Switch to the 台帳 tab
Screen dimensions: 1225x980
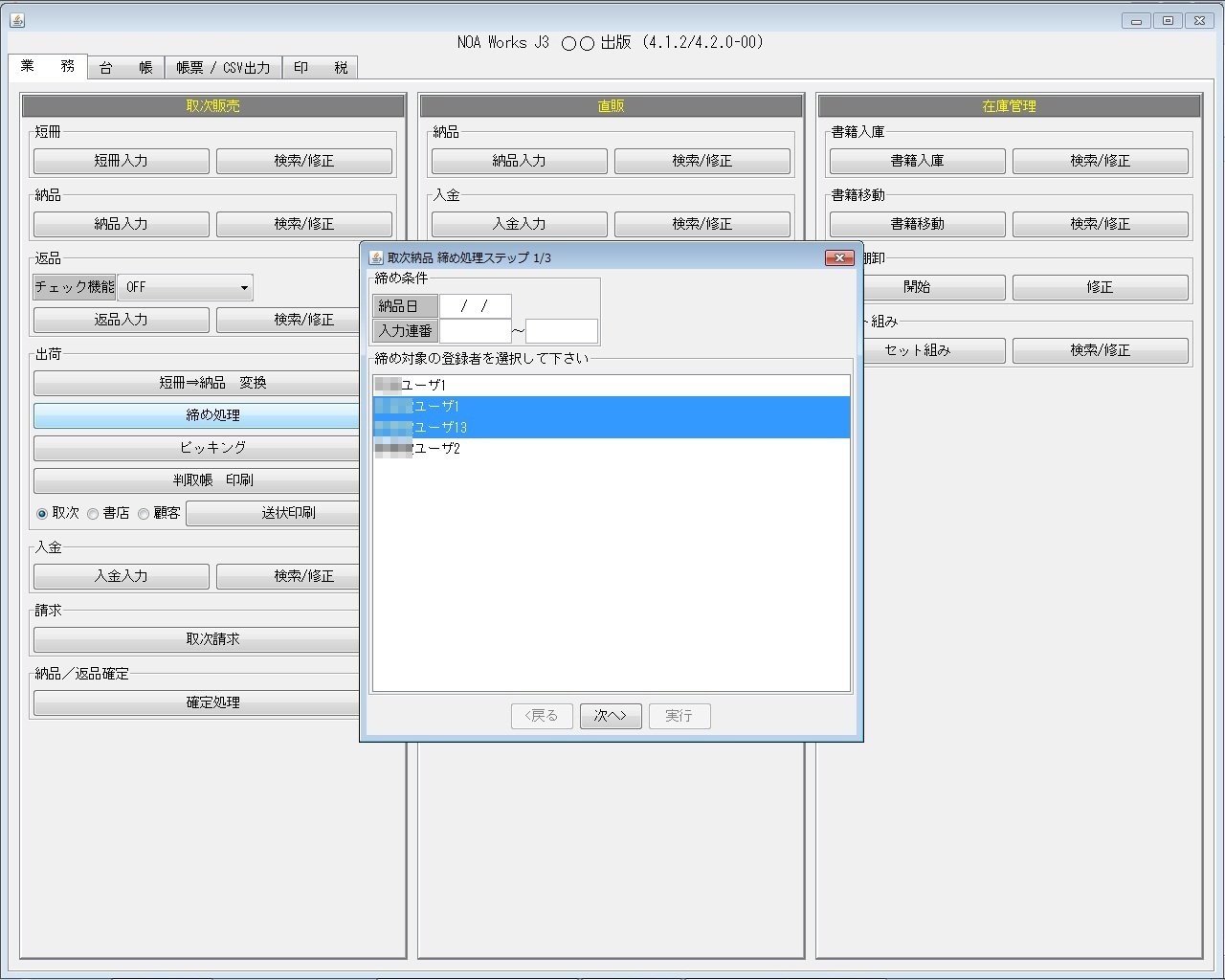125,67
